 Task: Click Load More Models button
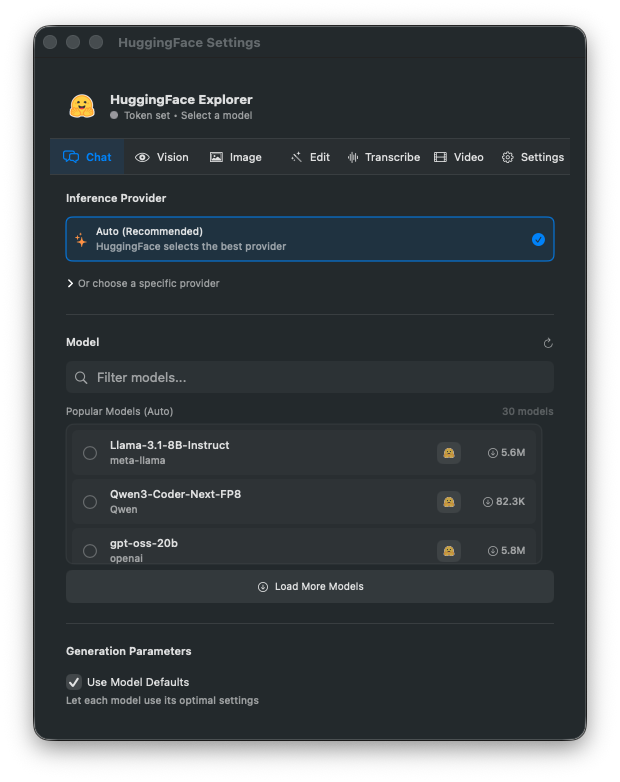click(x=310, y=586)
